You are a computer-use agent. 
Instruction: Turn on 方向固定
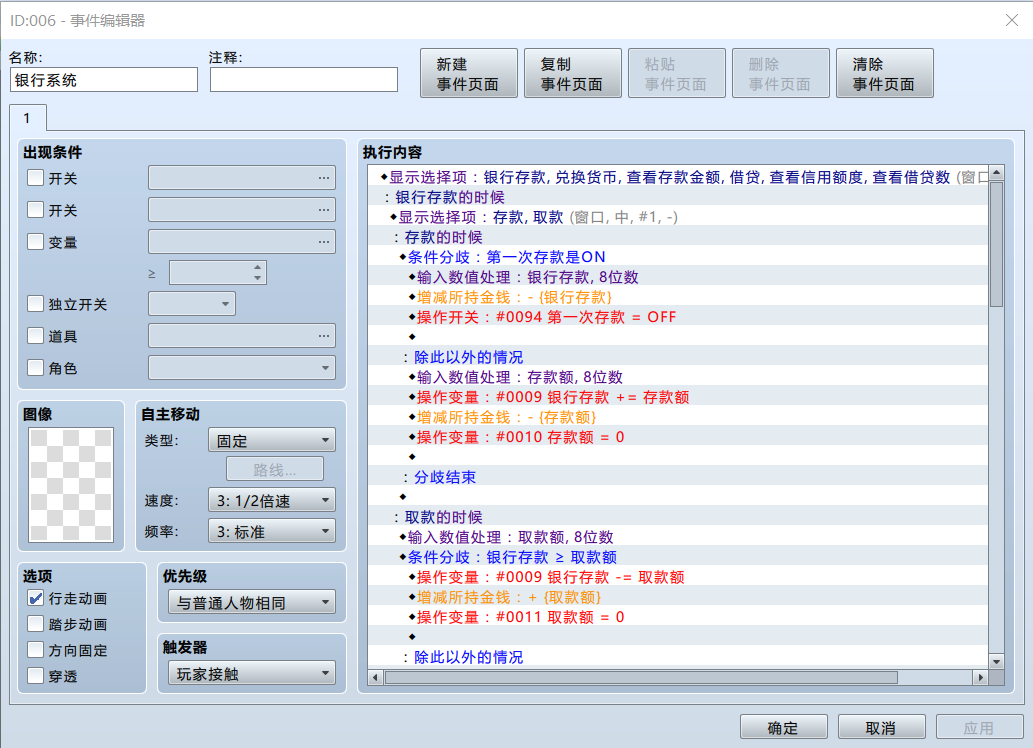pyautogui.click(x=36, y=650)
